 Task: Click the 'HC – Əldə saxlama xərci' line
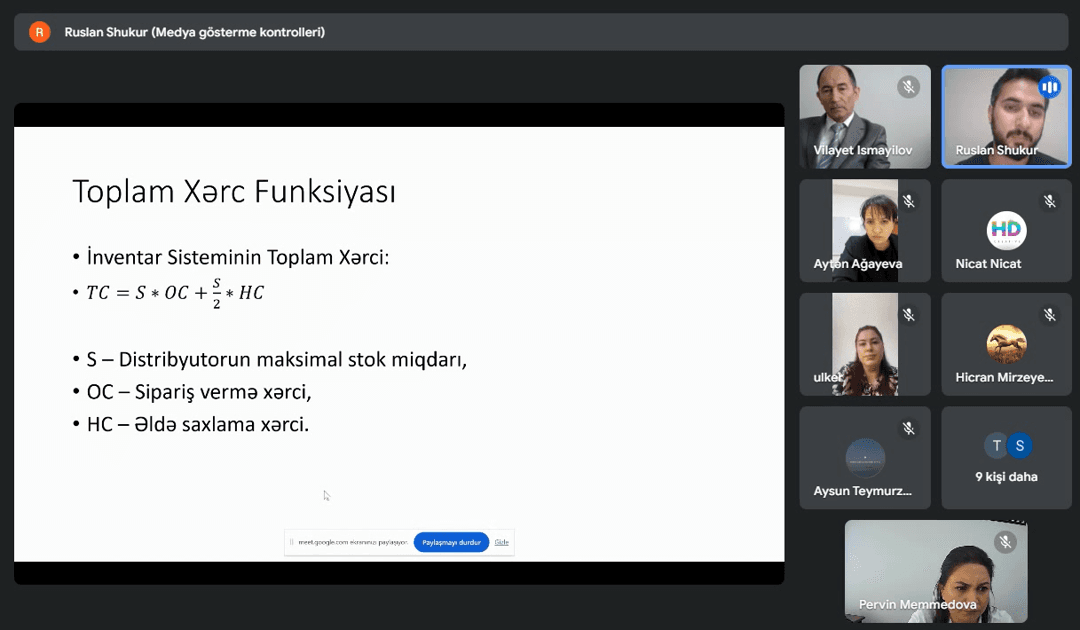coord(198,424)
